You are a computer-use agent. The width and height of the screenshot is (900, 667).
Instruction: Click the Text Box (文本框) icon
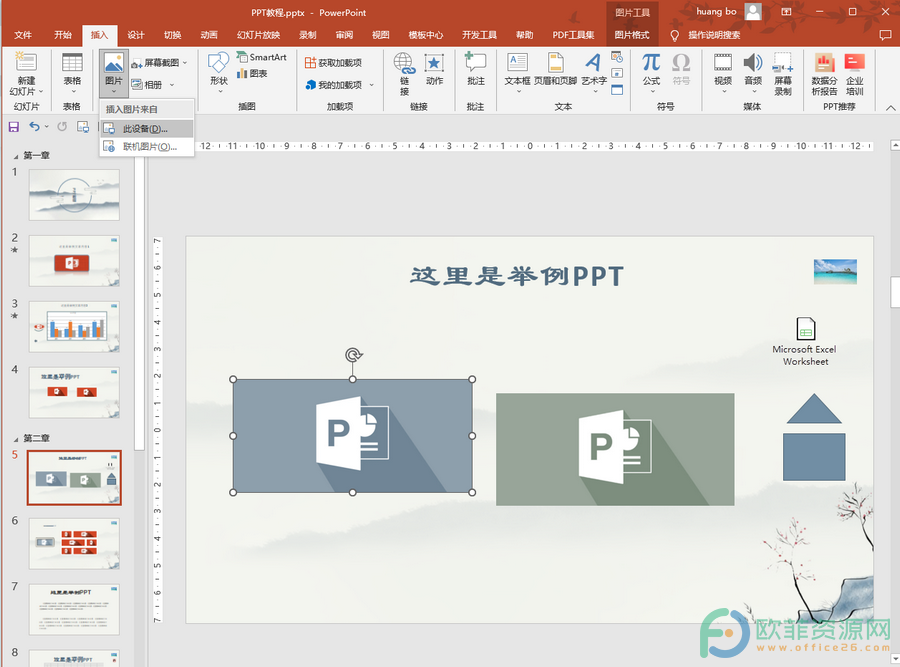tap(517, 62)
